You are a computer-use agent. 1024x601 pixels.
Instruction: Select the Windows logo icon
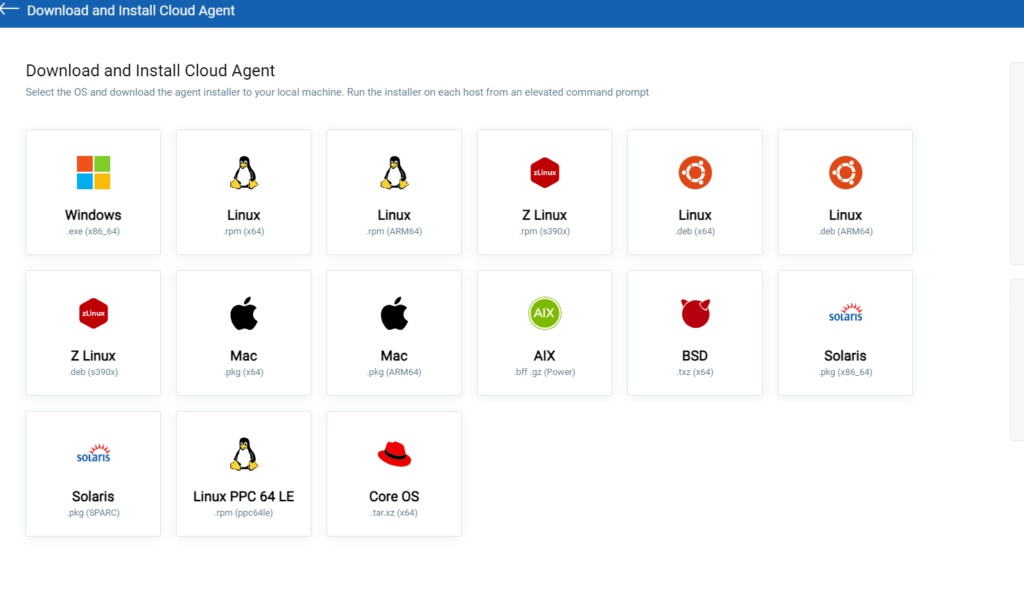point(93,172)
